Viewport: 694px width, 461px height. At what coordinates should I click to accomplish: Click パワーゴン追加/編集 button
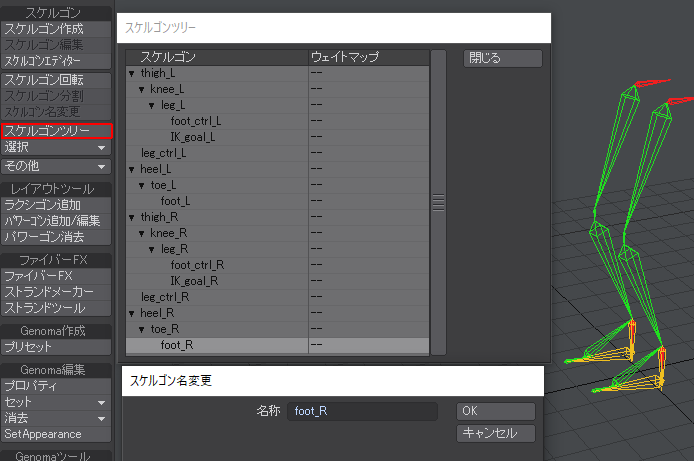click(56, 221)
